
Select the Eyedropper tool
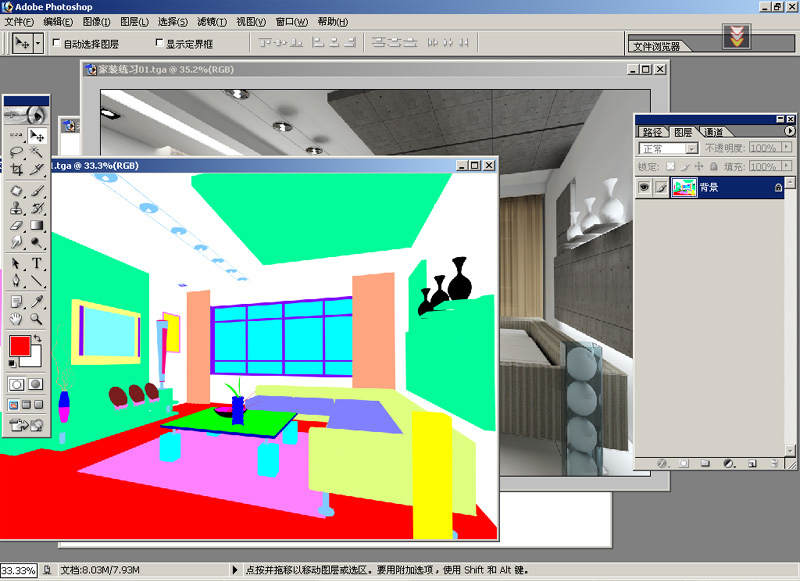click(x=36, y=302)
